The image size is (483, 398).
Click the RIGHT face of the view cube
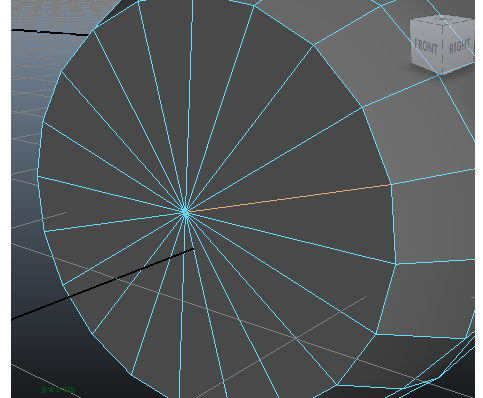pos(459,46)
